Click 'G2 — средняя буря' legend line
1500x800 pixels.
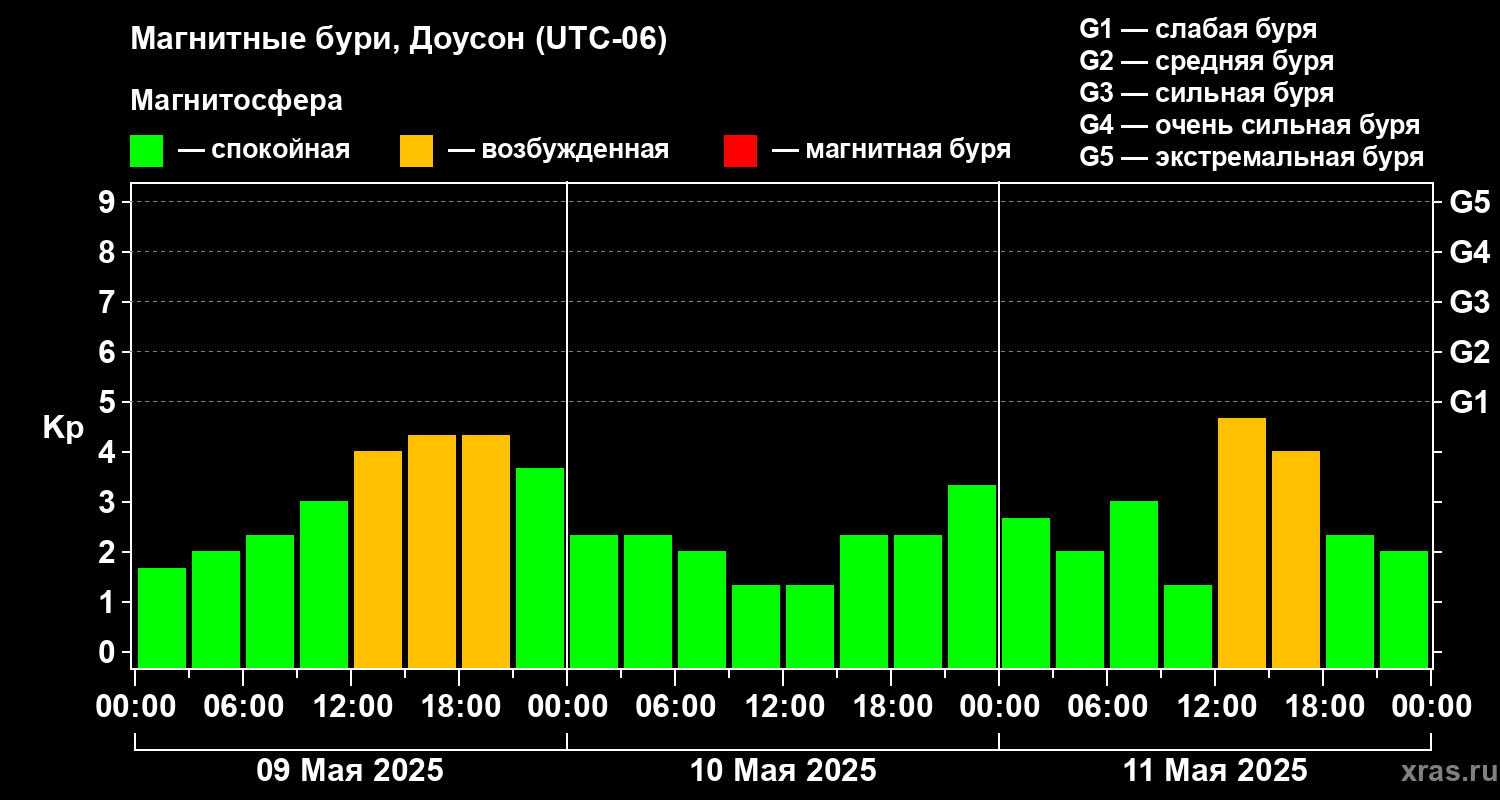point(1206,61)
